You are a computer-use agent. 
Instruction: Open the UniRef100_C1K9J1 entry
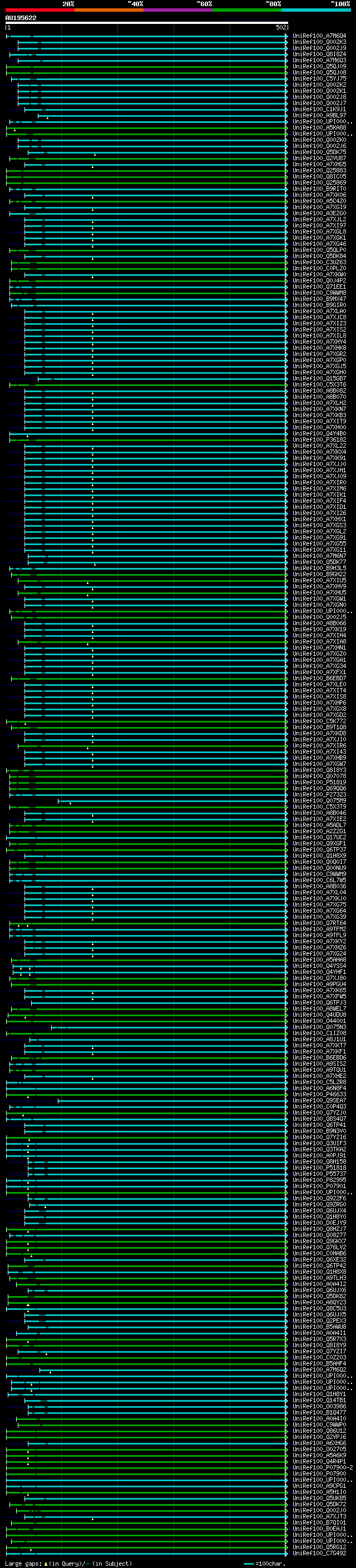click(319, 110)
